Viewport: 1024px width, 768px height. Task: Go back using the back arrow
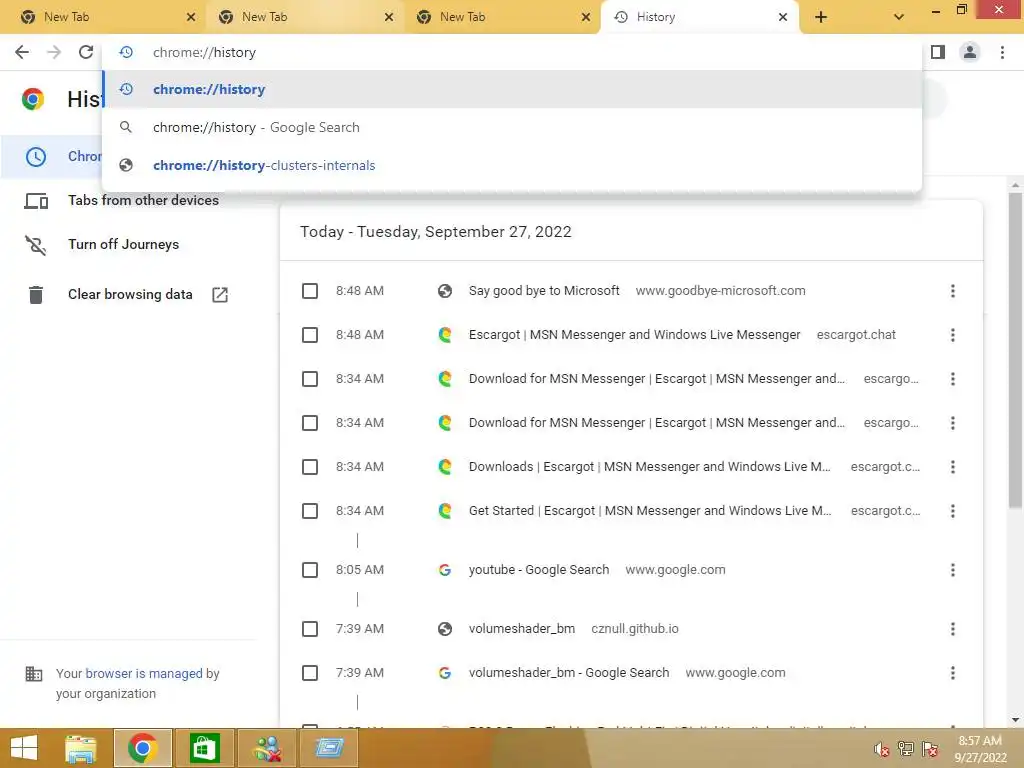(22, 52)
